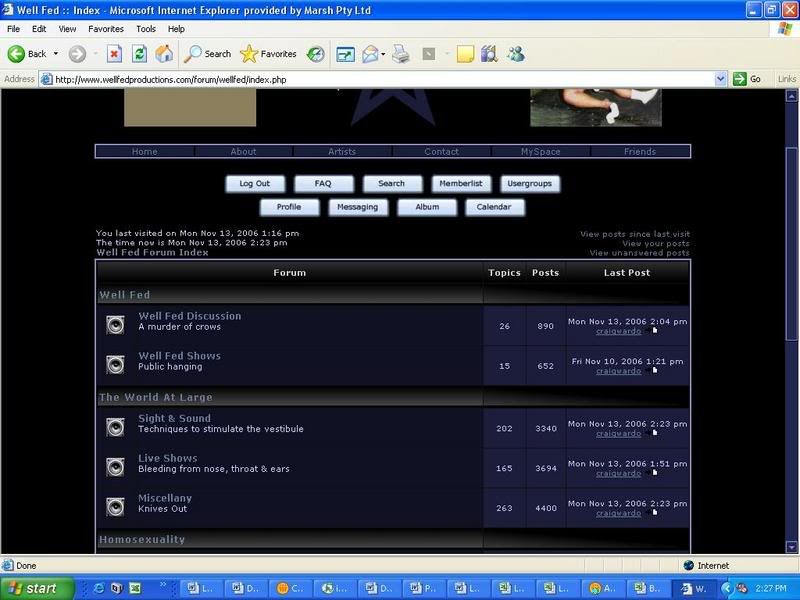
Task: Open the Help menu
Action: point(176,29)
